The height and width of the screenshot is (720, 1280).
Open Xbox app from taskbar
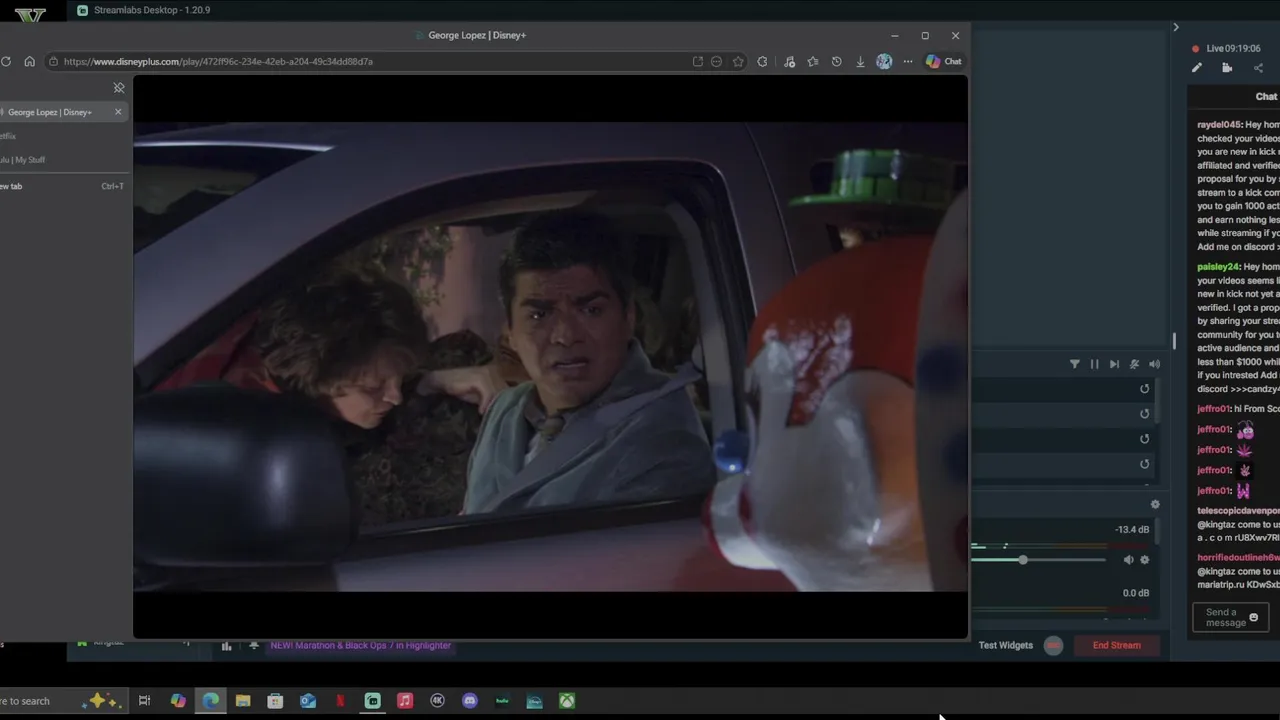[567, 701]
